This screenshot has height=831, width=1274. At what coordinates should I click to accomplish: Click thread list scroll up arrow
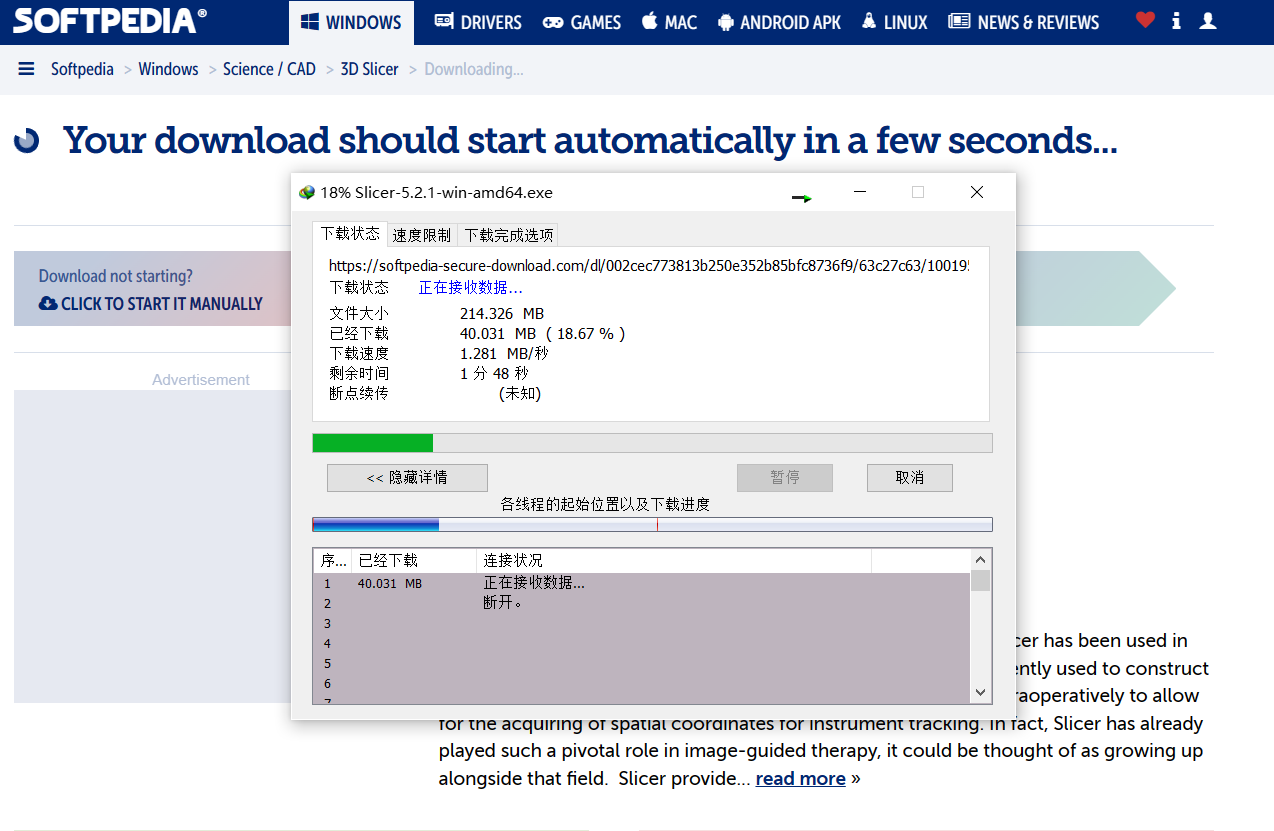click(x=980, y=560)
